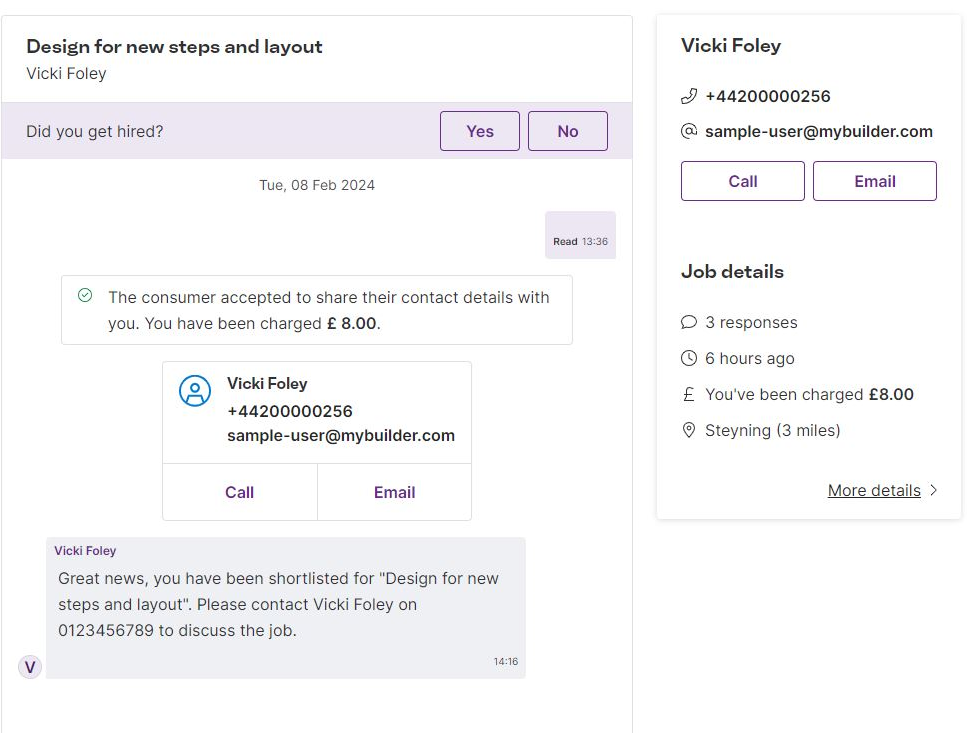Click the contact profile icon on Vicki Foley's card
Image resolution: width=980 pixels, height=733 pixels.
point(195,391)
